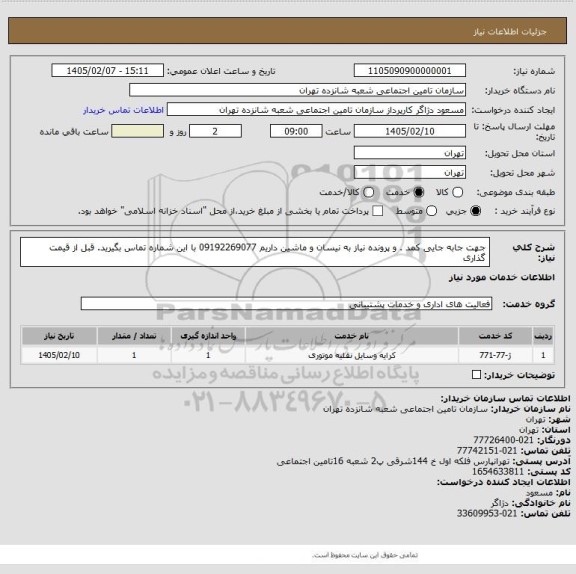Open the اطلاعات تماس خریدار link

123,110
